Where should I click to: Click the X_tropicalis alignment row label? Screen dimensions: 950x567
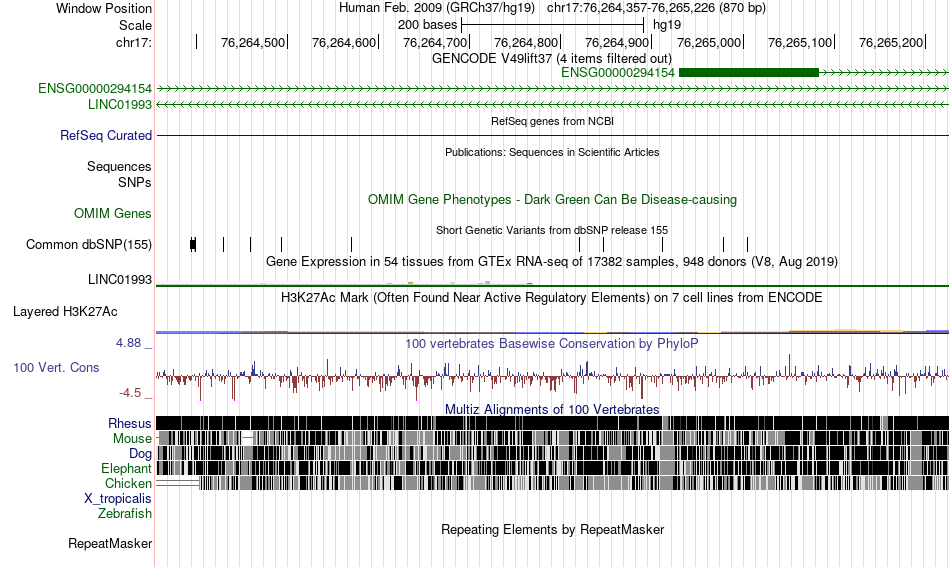point(118,498)
